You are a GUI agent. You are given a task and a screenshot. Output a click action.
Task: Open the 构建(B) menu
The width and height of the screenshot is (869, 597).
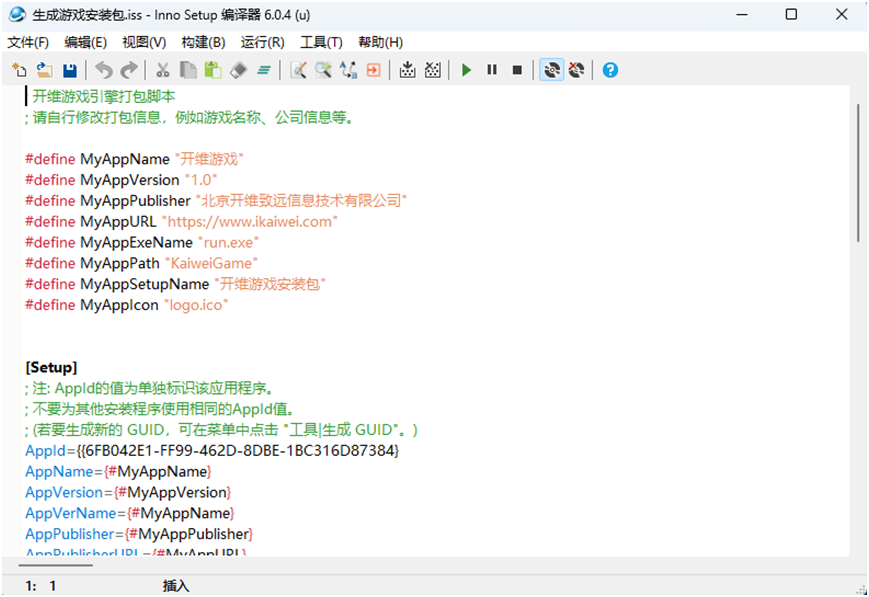click(x=203, y=43)
